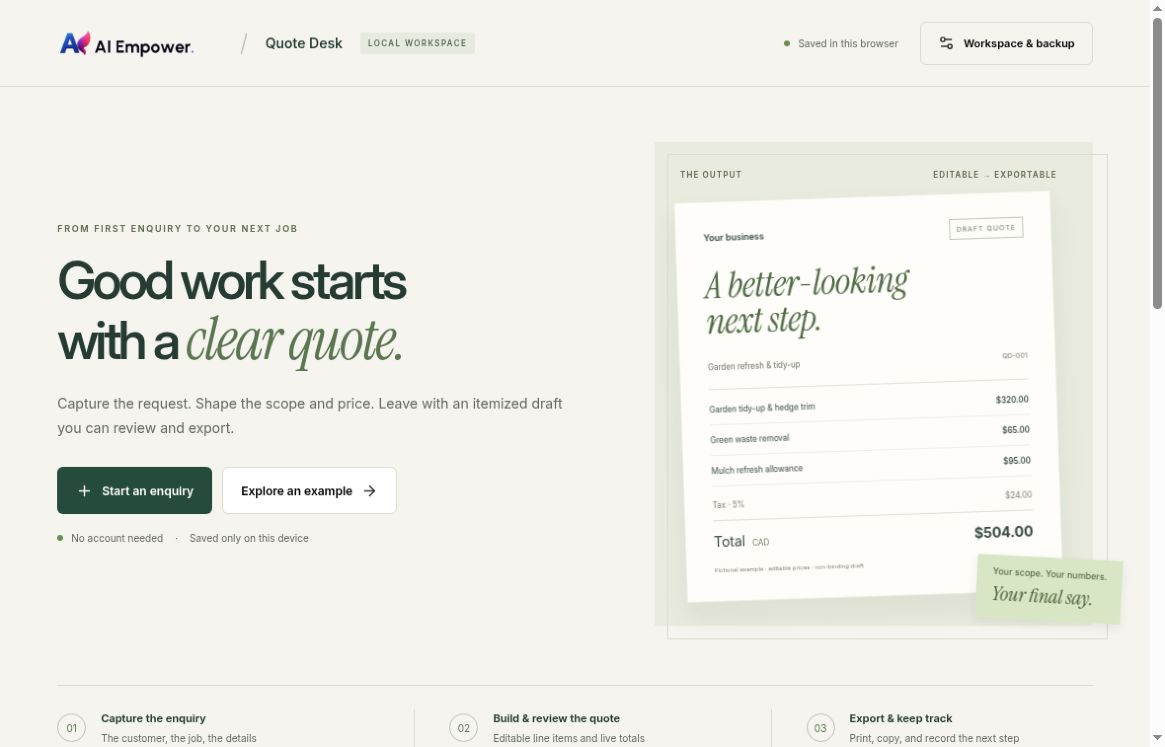Click the arrow icon on Explore an example
Screen dimensions: 1165x747
(x=369, y=491)
